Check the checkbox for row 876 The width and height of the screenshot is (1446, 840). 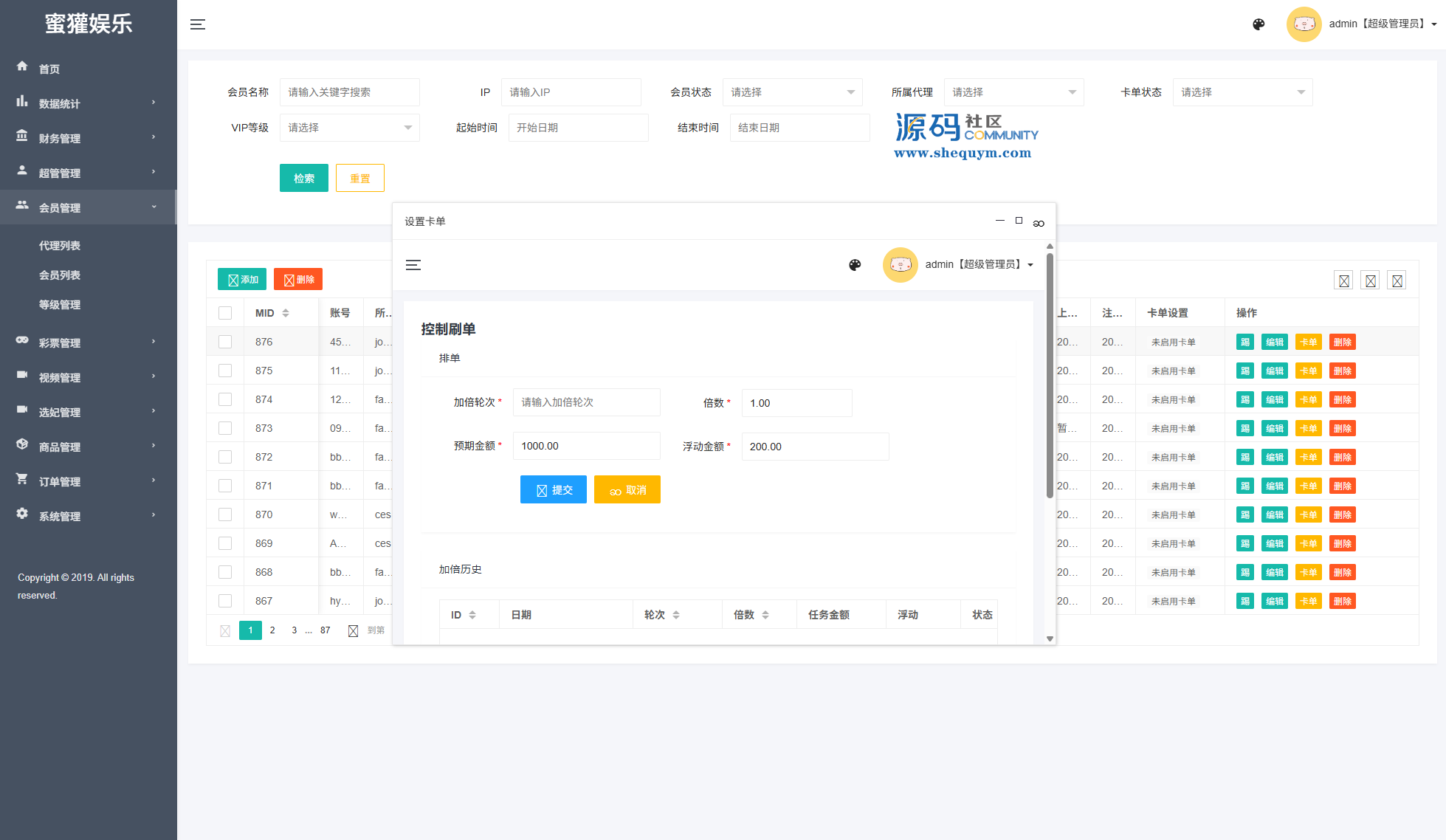pos(225,342)
